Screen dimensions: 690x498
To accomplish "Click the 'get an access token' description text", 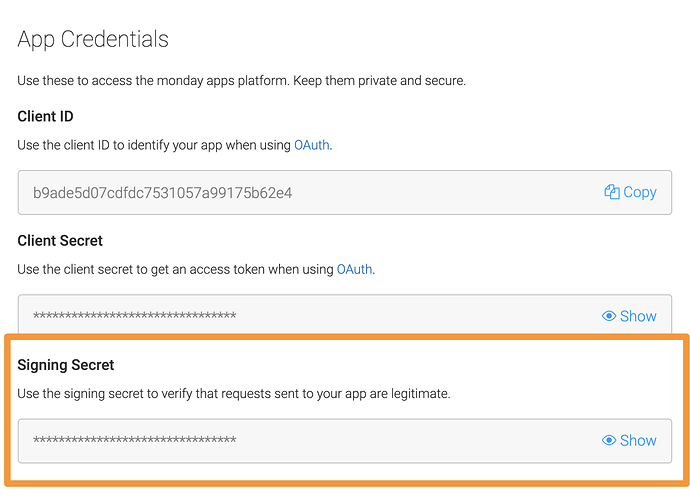I will tap(196, 269).
